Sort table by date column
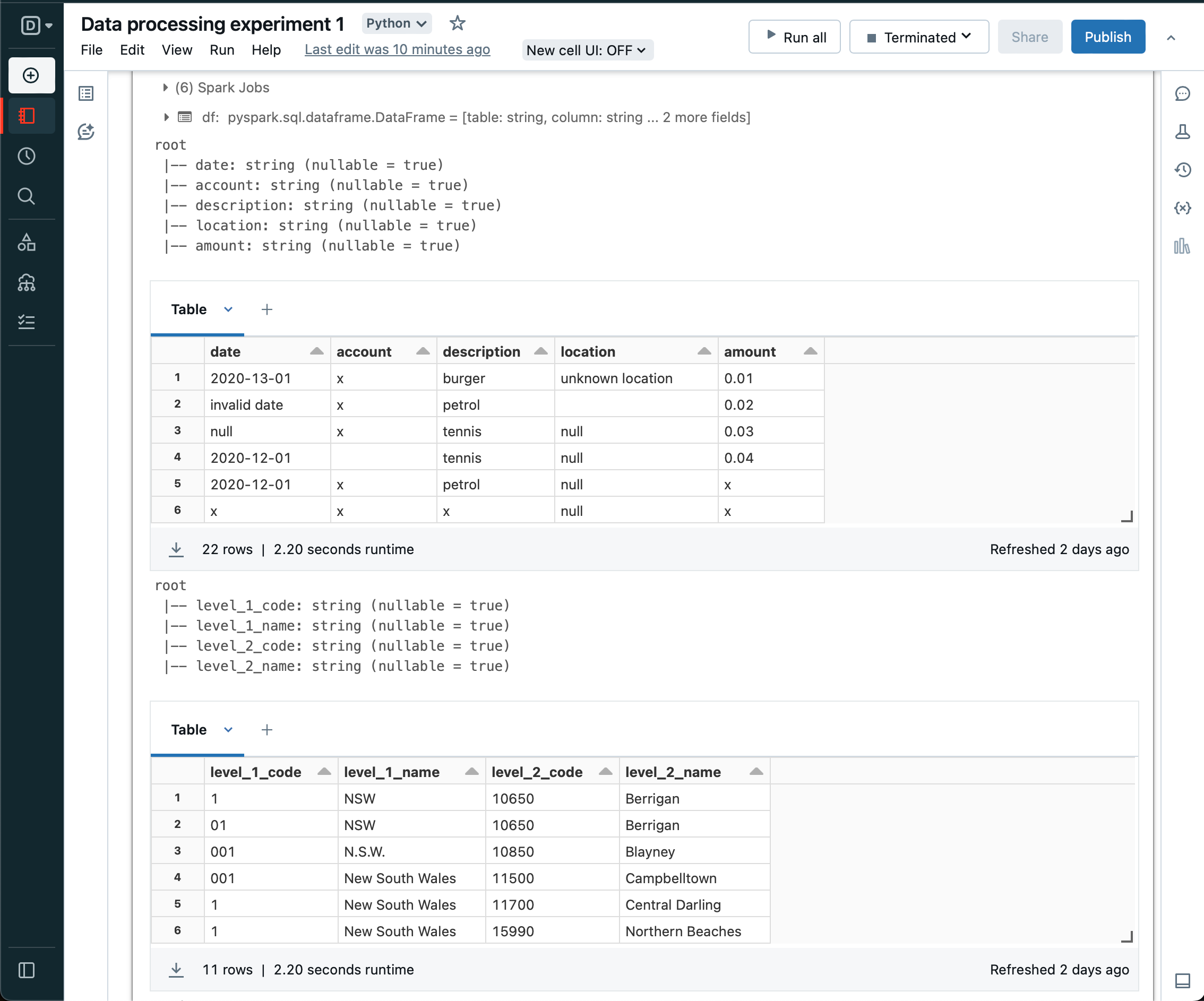 [x=316, y=351]
